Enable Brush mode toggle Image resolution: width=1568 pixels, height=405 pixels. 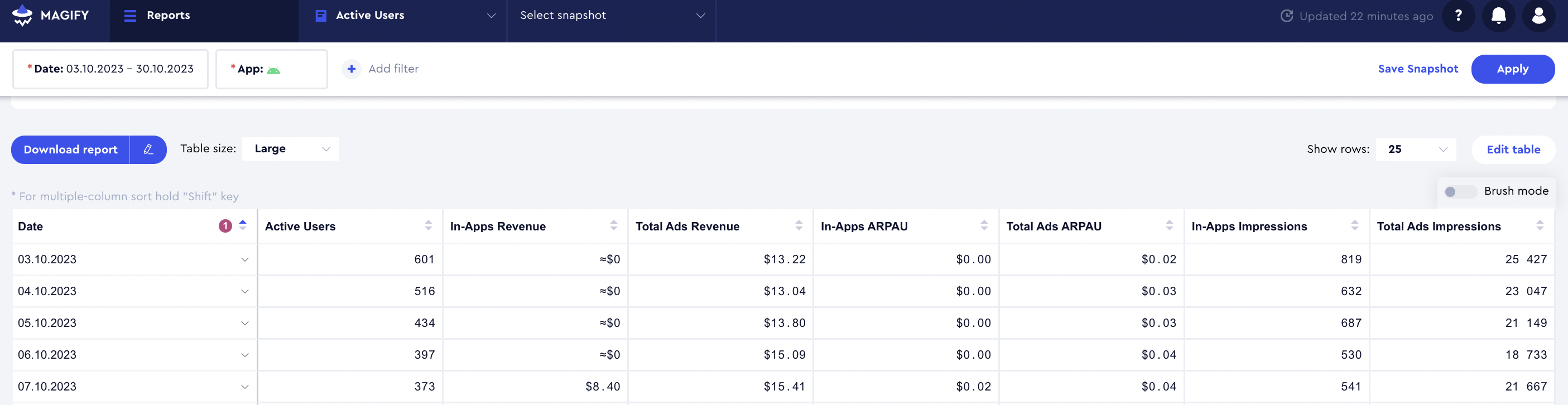(x=1459, y=191)
